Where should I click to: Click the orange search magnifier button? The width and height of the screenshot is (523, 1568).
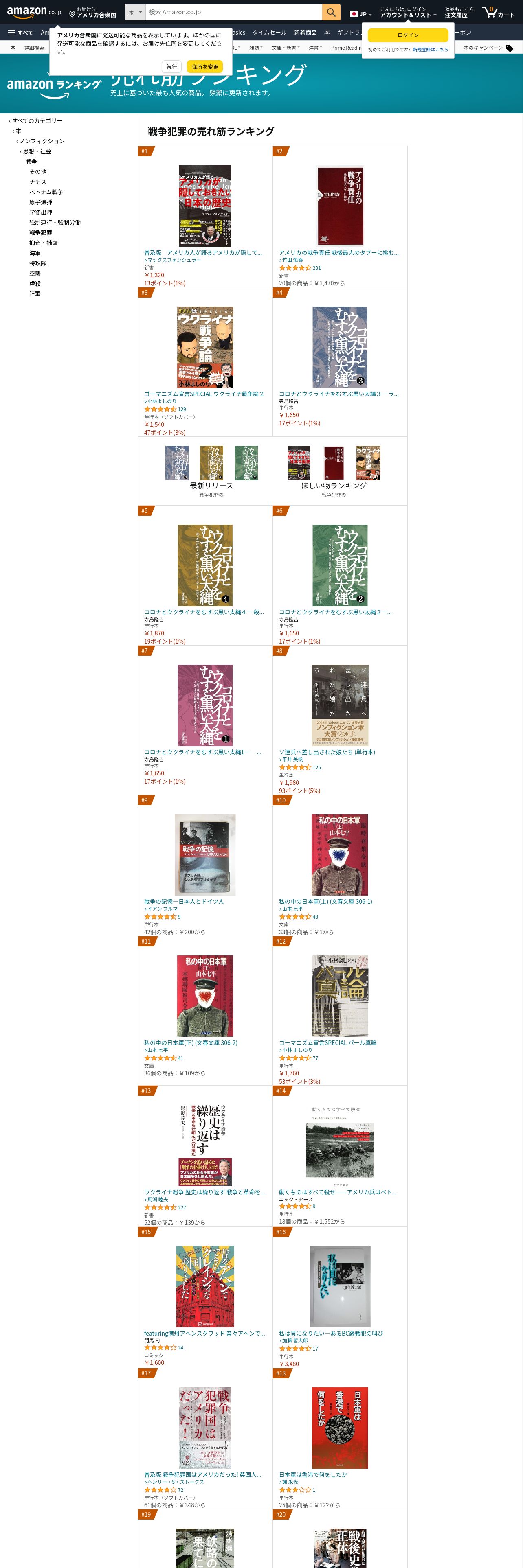pos(331,12)
